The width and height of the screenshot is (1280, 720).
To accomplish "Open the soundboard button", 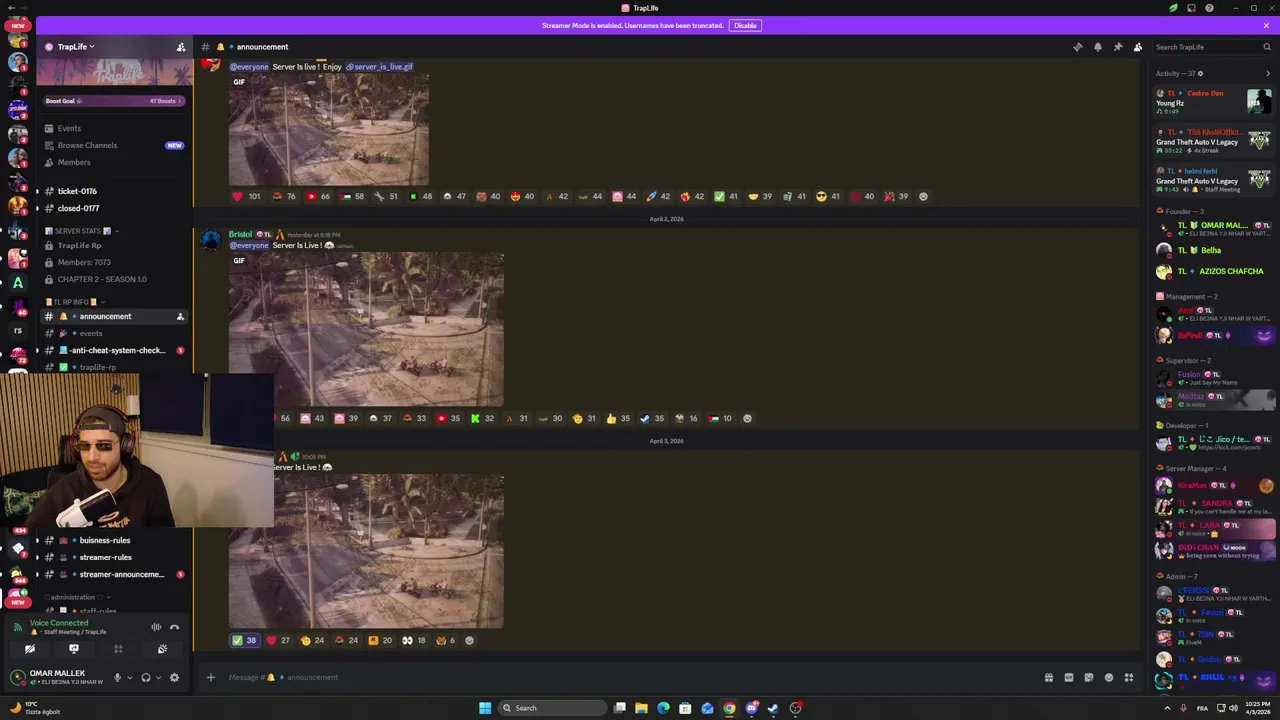I will pyautogui.click(x=162, y=649).
